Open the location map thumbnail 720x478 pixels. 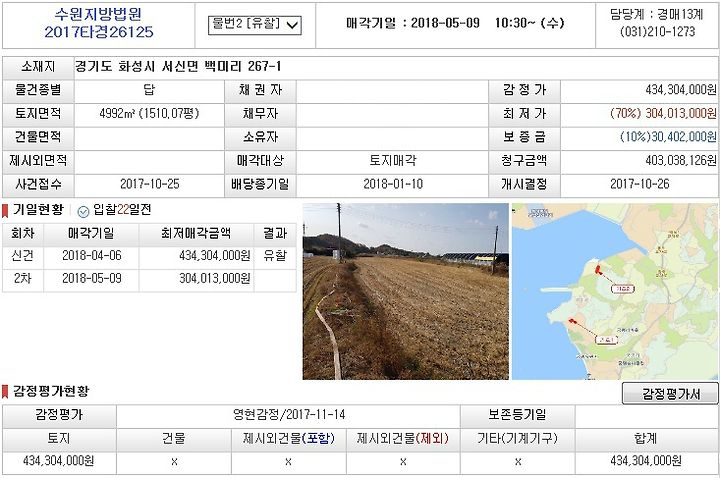pyautogui.click(x=614, y=292)
